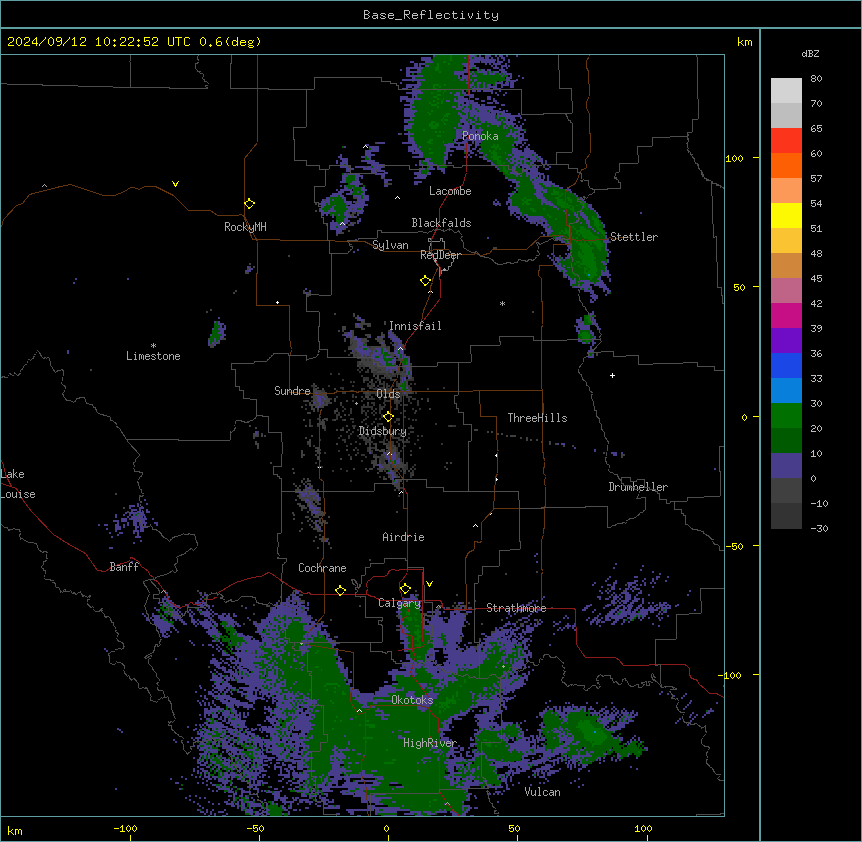Viewport: 862px width, 842px height.
Task: Click the HighRiver city label
Action: 430,743
